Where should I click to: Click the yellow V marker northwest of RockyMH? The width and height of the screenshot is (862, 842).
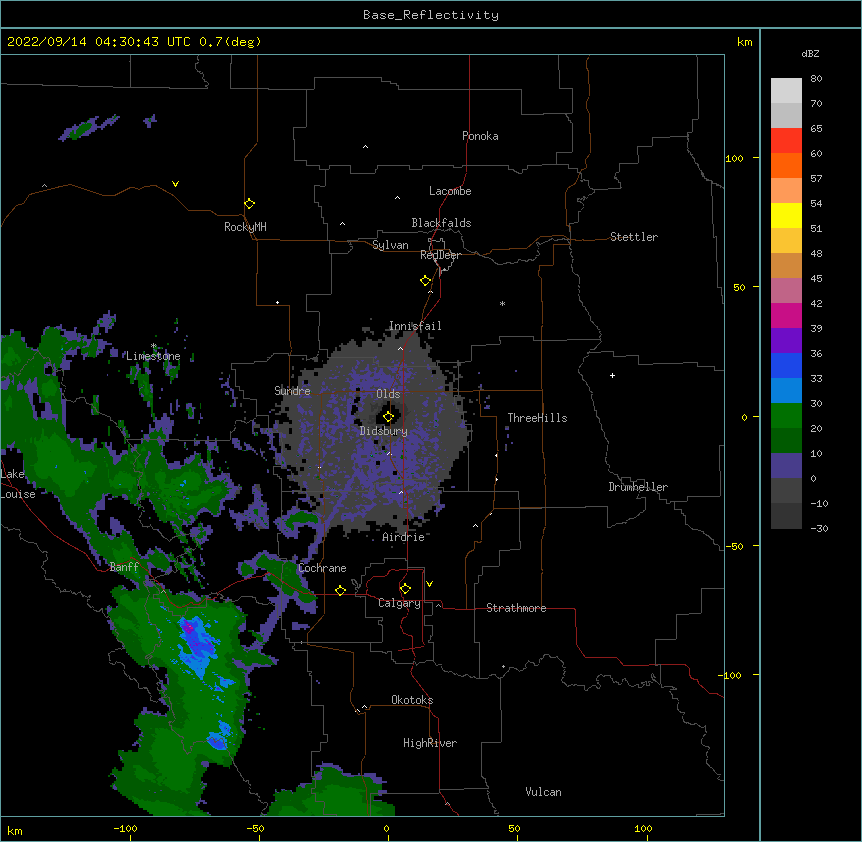[x=175, y=184]
